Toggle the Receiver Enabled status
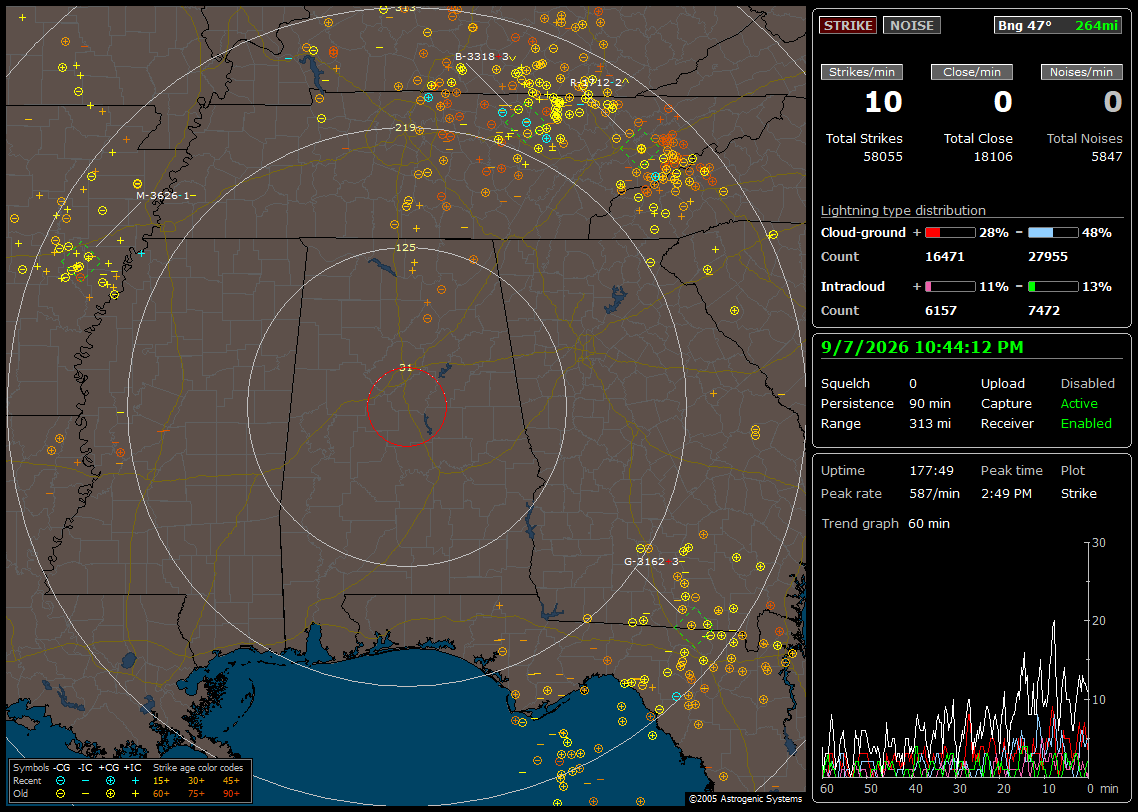Image resolution: width=1138 pixels, height=812 pixels. click(1086, 423)
